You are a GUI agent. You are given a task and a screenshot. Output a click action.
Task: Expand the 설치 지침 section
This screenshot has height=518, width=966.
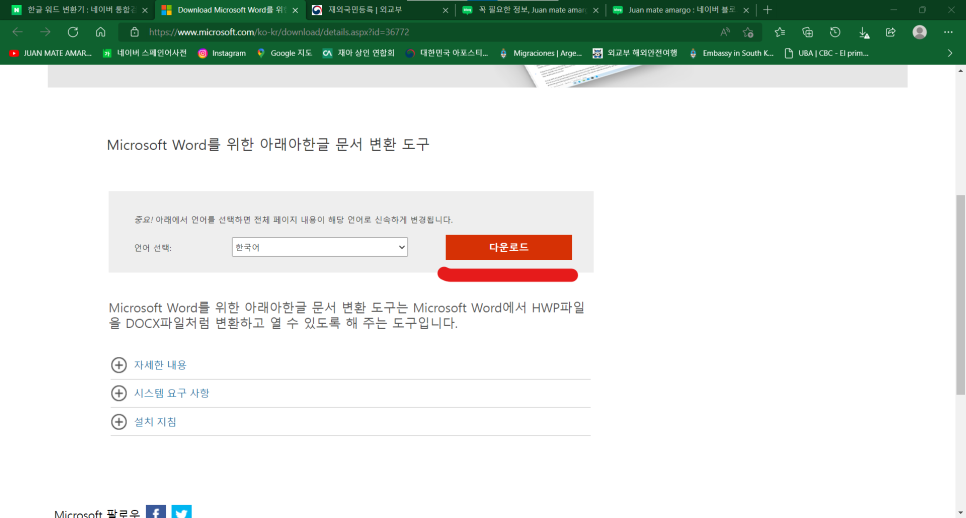(x=144, y=421)
